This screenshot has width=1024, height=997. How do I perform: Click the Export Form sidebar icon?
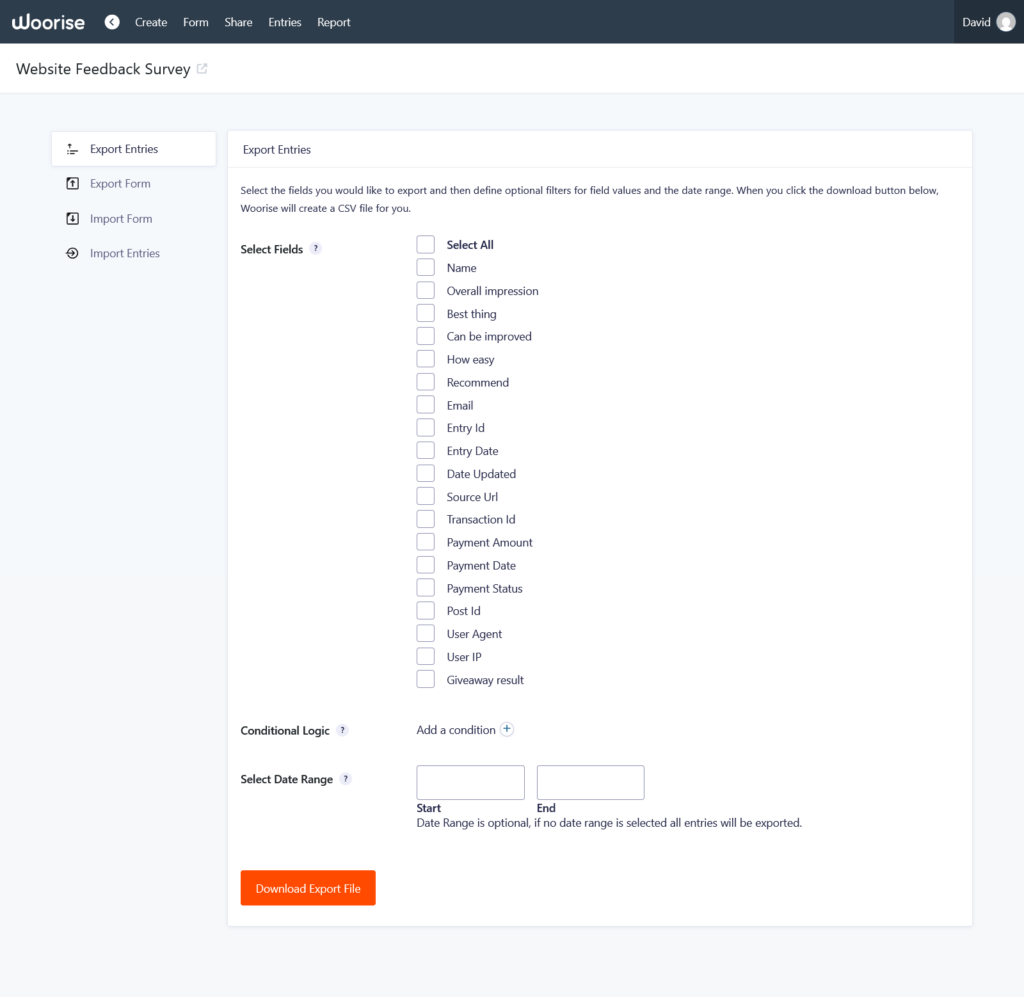point(72,183)
